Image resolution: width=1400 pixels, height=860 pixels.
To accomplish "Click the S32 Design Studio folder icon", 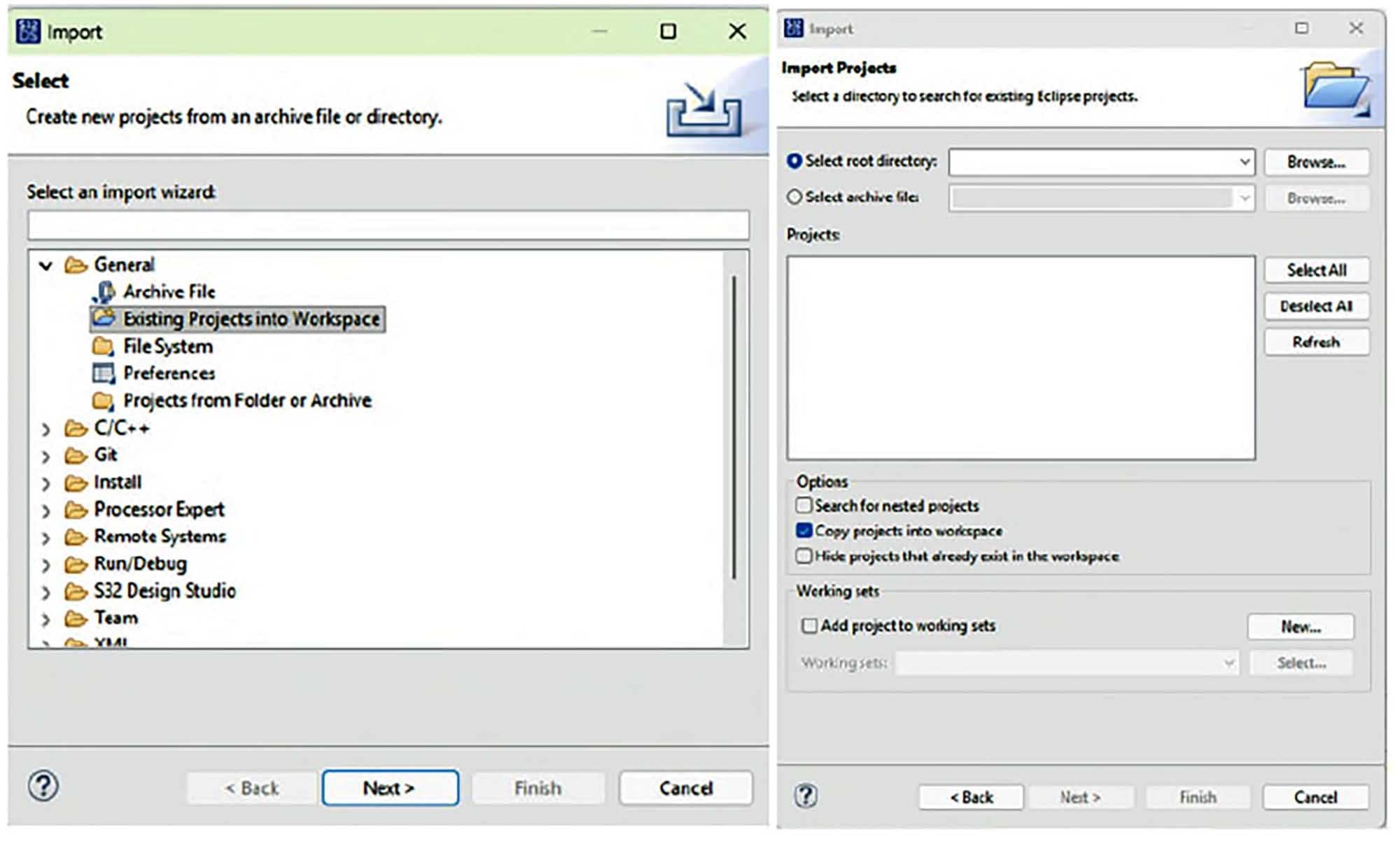I will (76, 591).
